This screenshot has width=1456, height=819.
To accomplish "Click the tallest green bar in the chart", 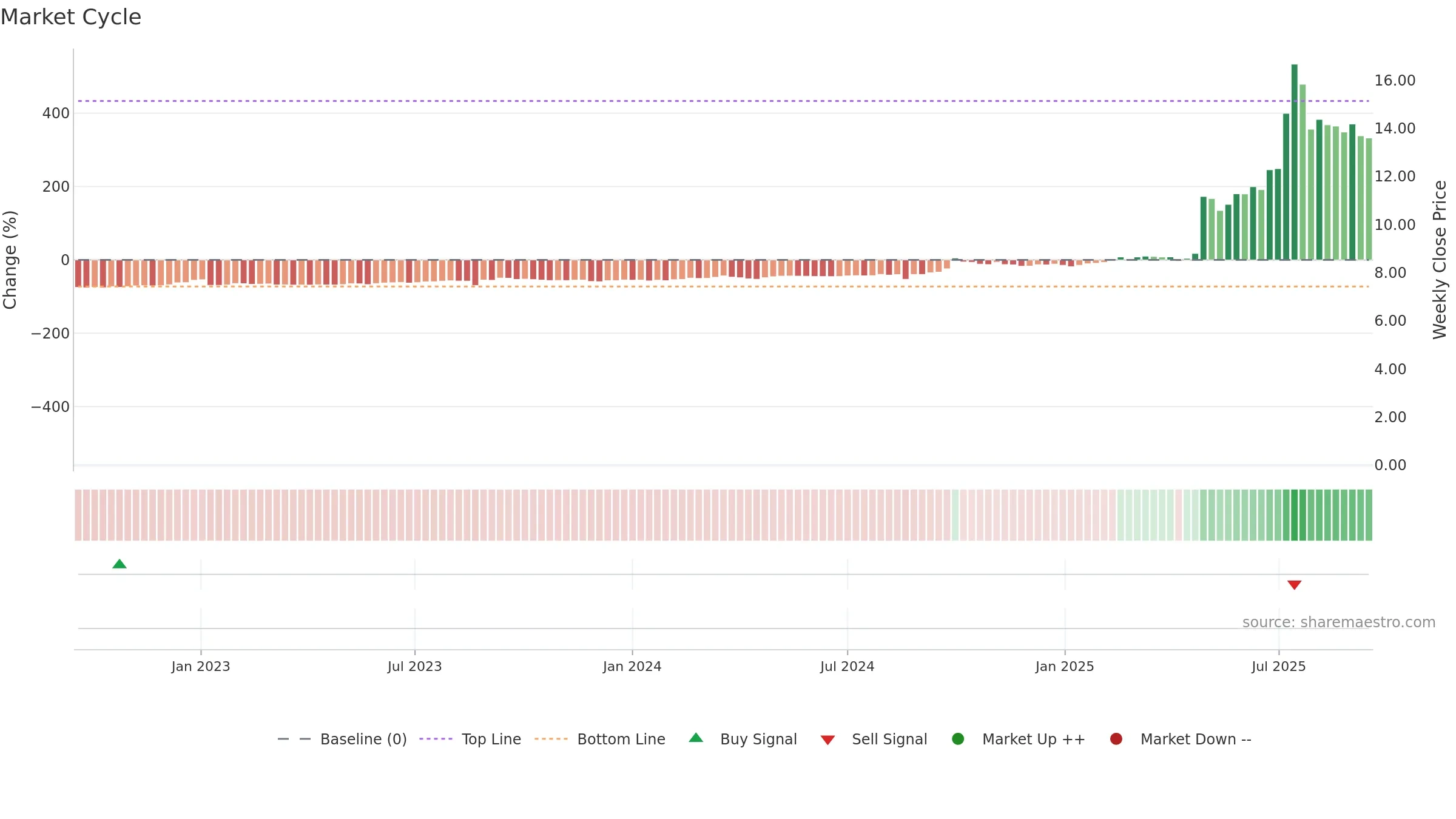I will coord(1295,162).
